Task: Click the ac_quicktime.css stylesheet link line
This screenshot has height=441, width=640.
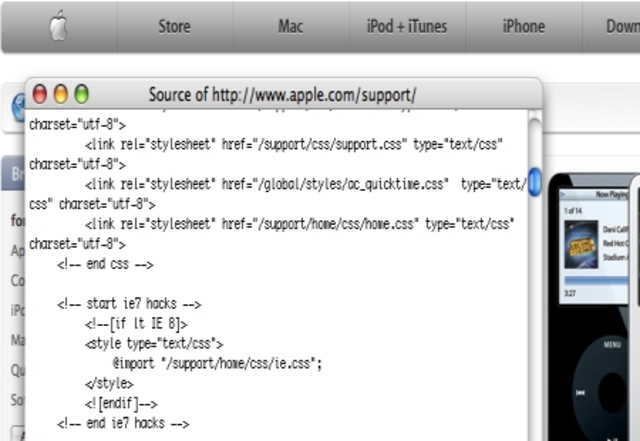Action: click(x=306, y=184)
